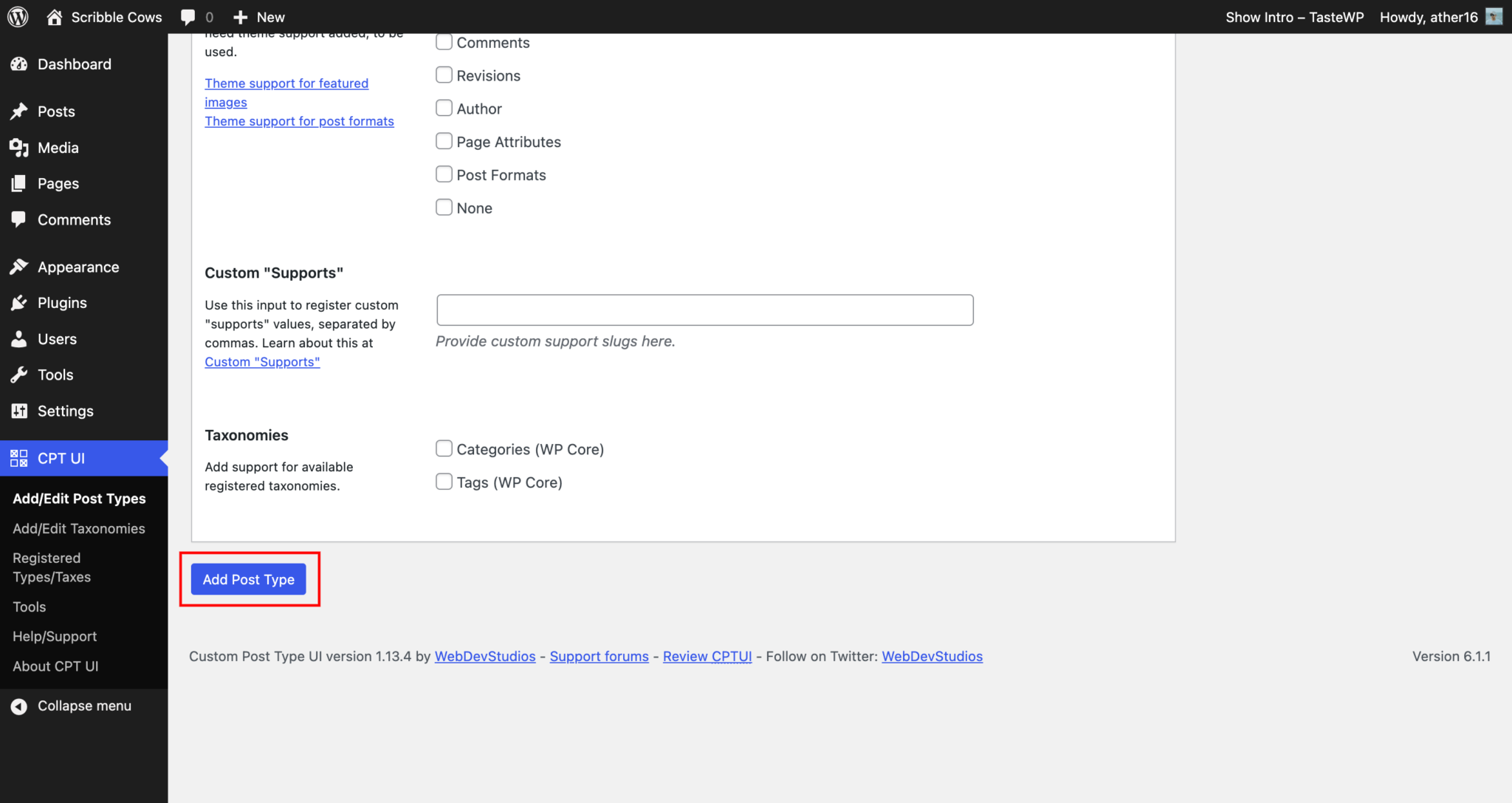Check the Author support option
This screenshot has height=803, width=1512.
tap(444, 108)
